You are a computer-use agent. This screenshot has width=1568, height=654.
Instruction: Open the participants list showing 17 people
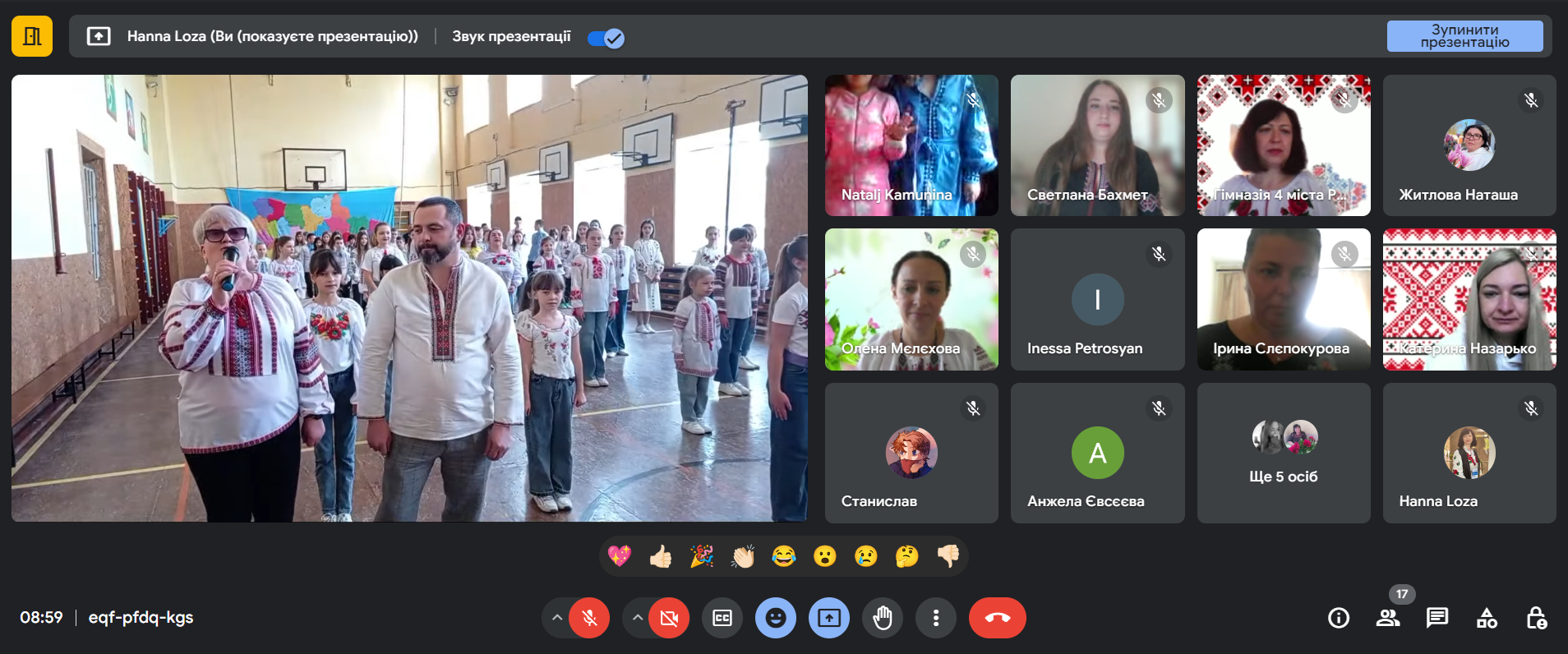click(x=1388, y=618)
